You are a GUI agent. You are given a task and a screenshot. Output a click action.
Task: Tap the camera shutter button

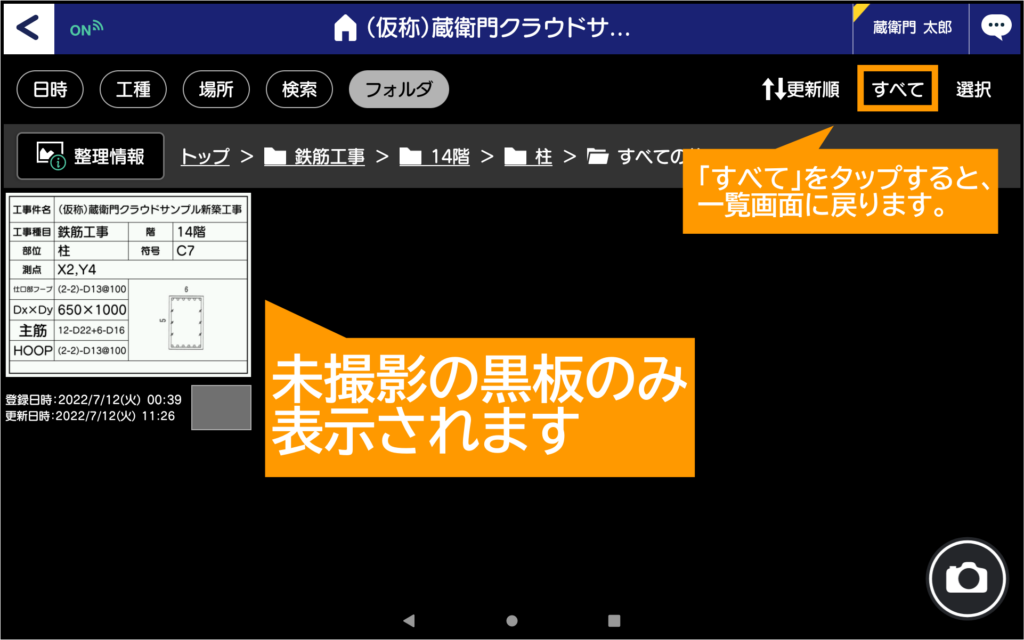966,577
